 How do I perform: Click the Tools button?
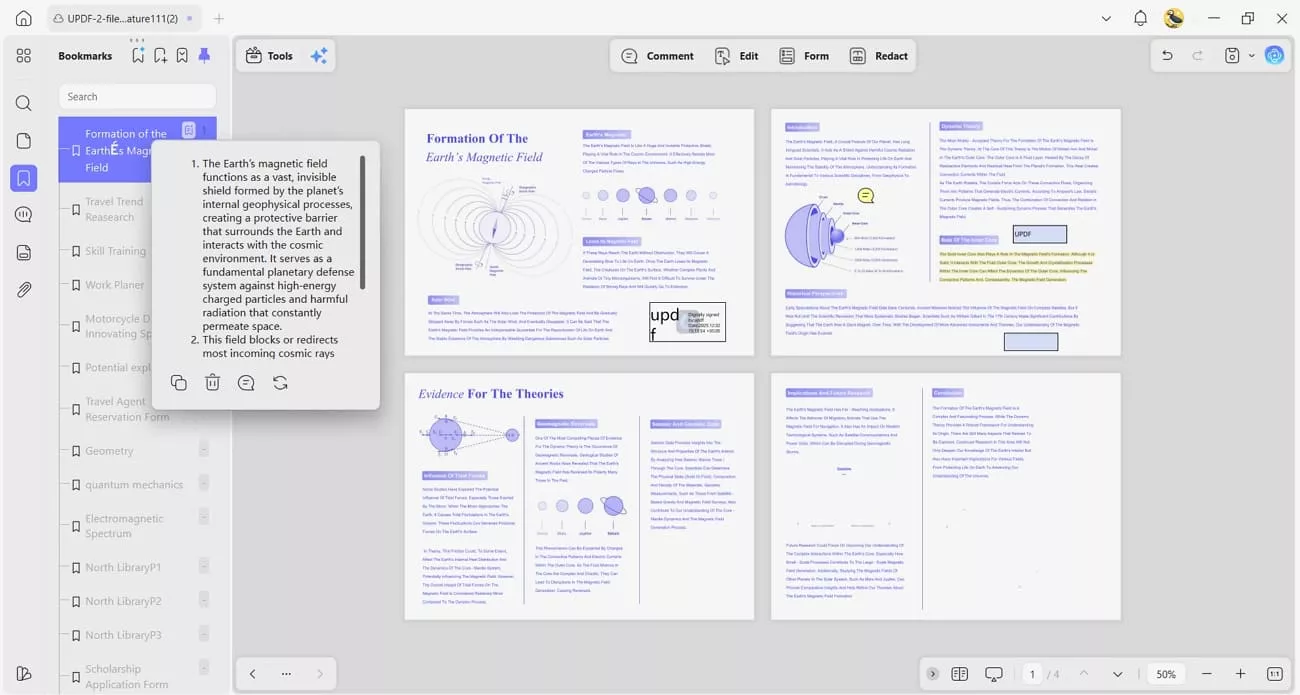point(270,55)
